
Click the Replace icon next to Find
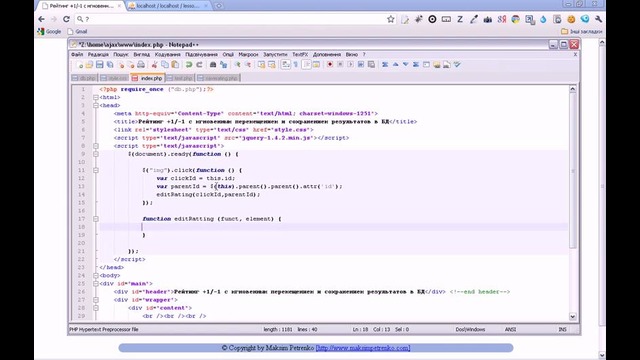223,65
